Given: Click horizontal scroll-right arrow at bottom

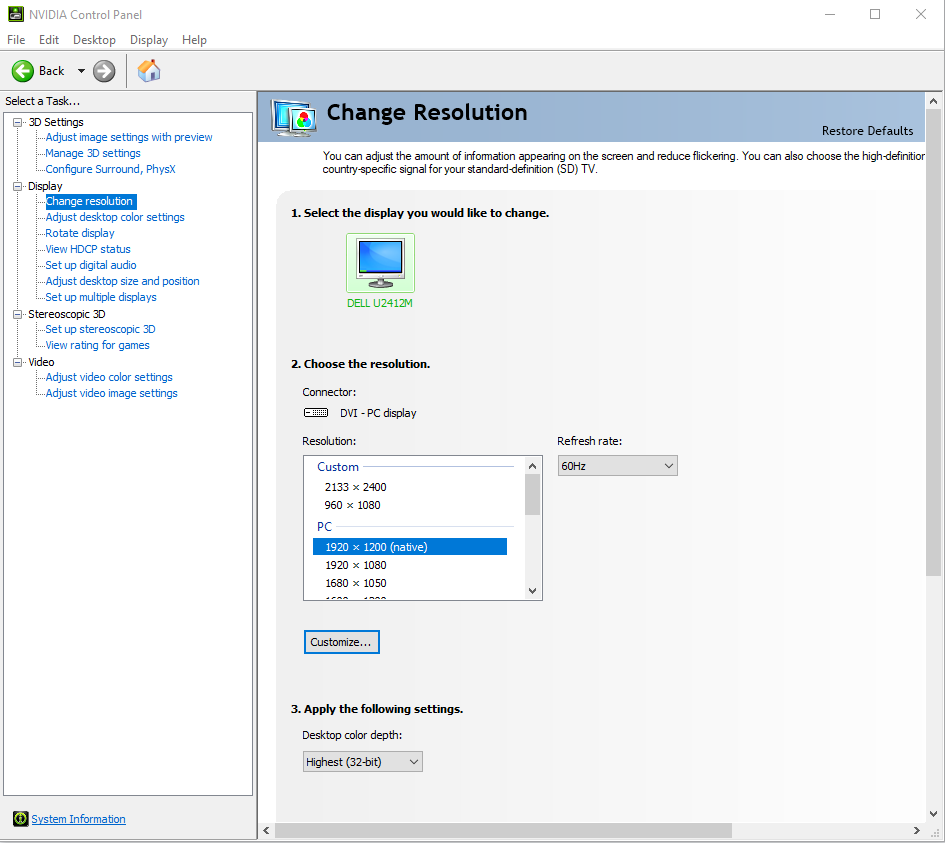Looking at the screenshot, I should point(916,831).
